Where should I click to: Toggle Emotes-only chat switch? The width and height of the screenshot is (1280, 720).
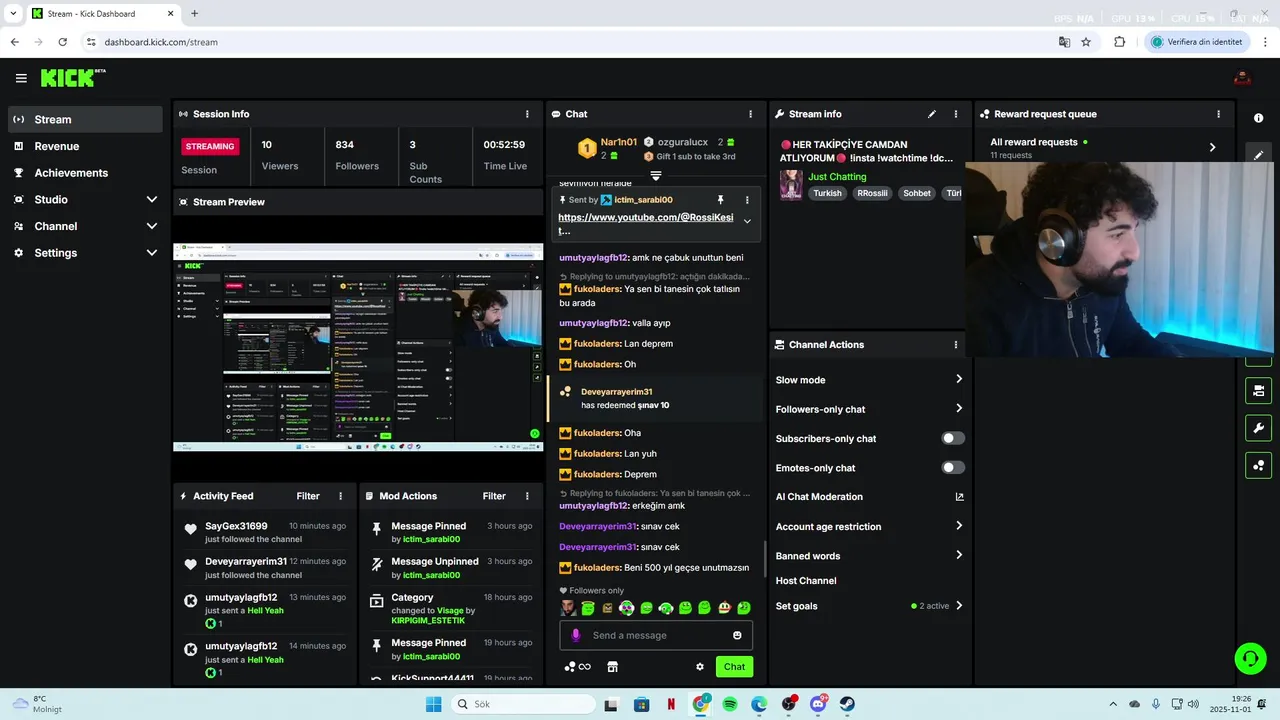click(953, 467)
